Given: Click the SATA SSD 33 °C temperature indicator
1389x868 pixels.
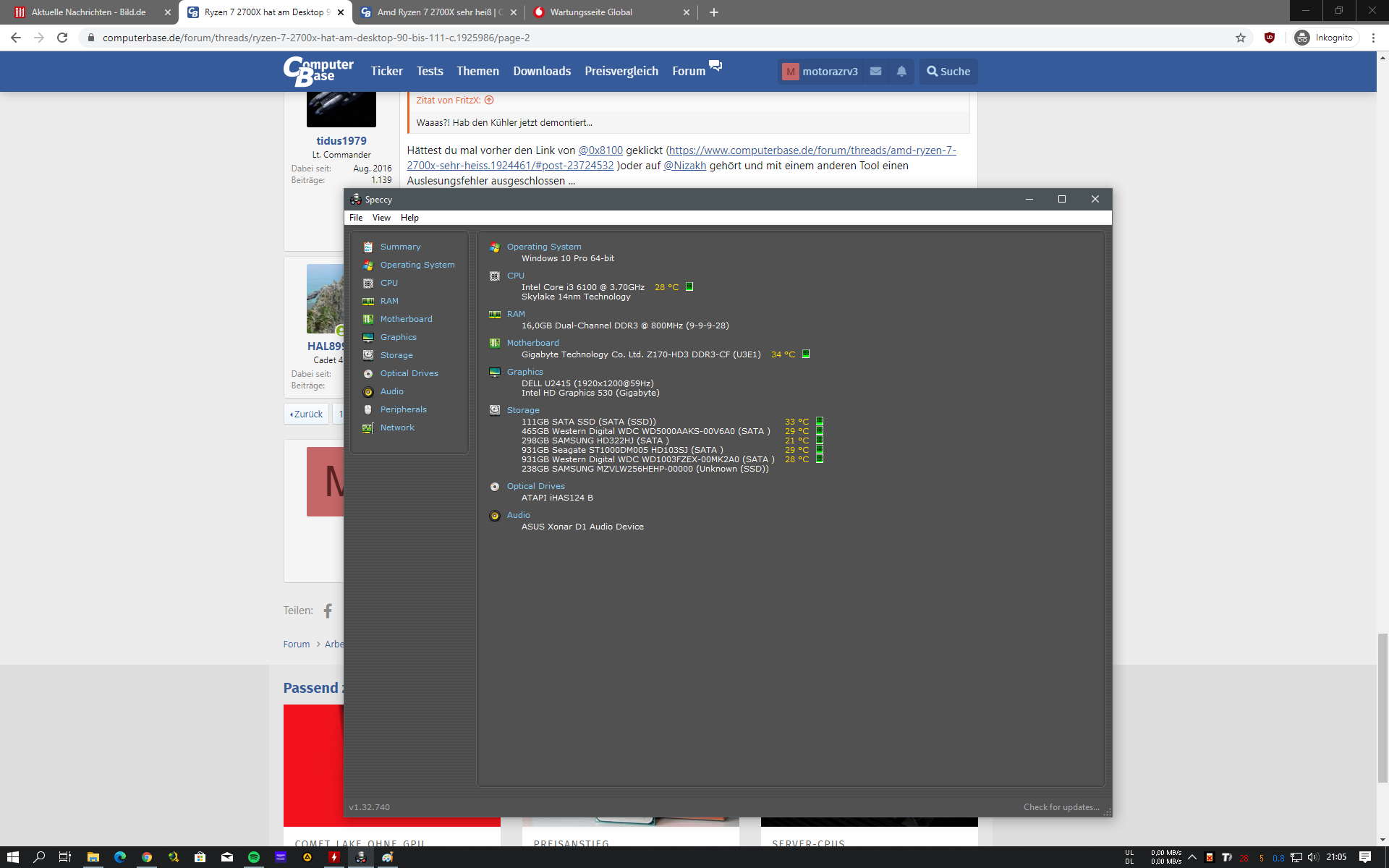Looking at the screenshot, I should (820, 421).
